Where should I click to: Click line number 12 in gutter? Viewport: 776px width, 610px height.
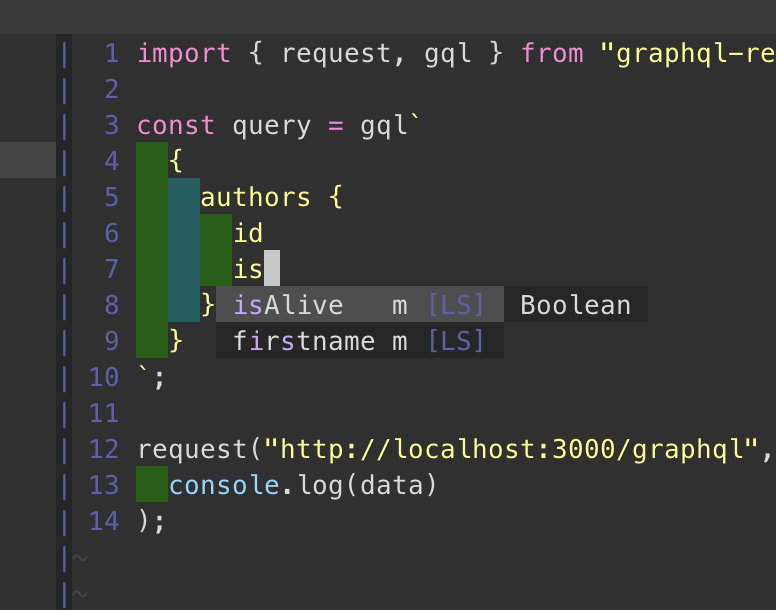click(x=104, y=449)
